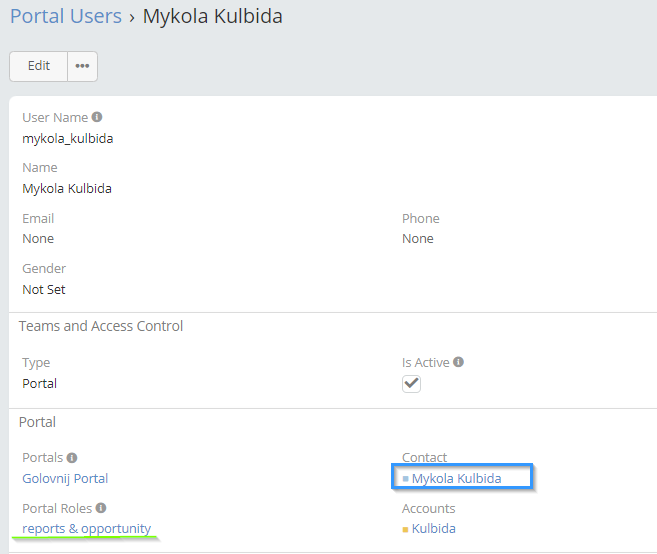Click the Name field value Mykola Kulbida
This screenshot has height=554, width=657.
click(66, 188)
